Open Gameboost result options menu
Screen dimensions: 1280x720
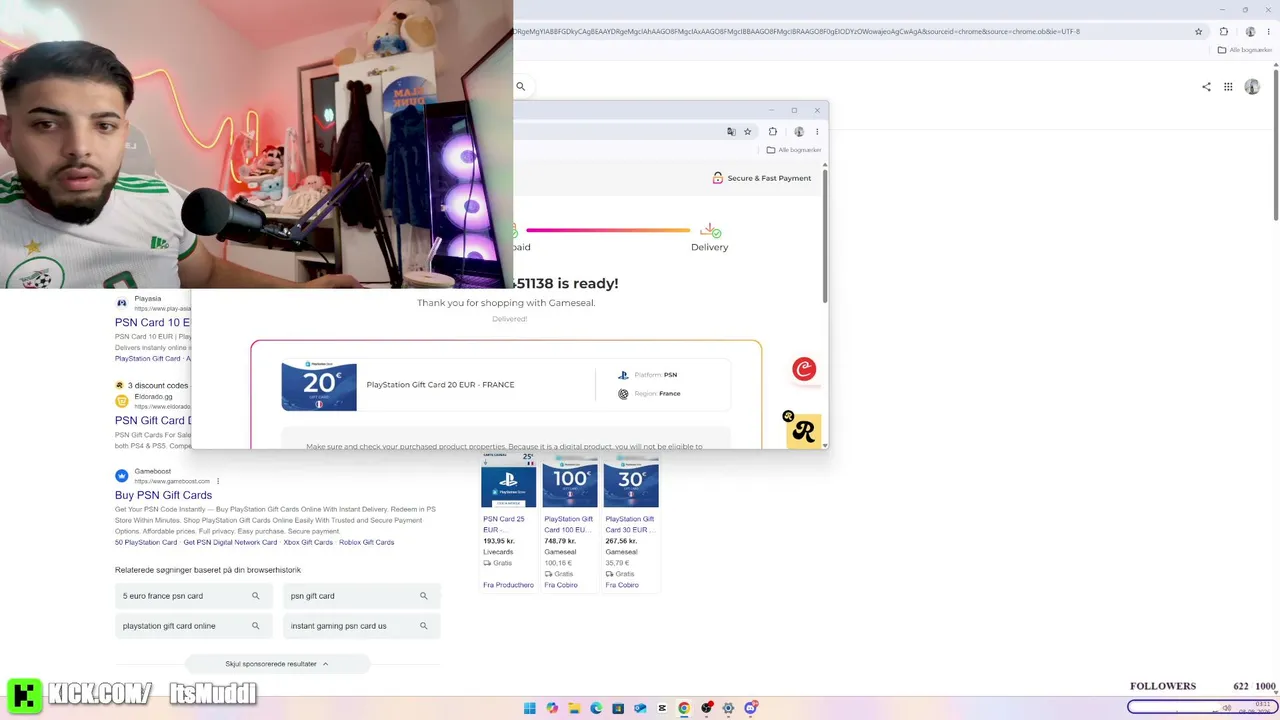click(218, 481)
